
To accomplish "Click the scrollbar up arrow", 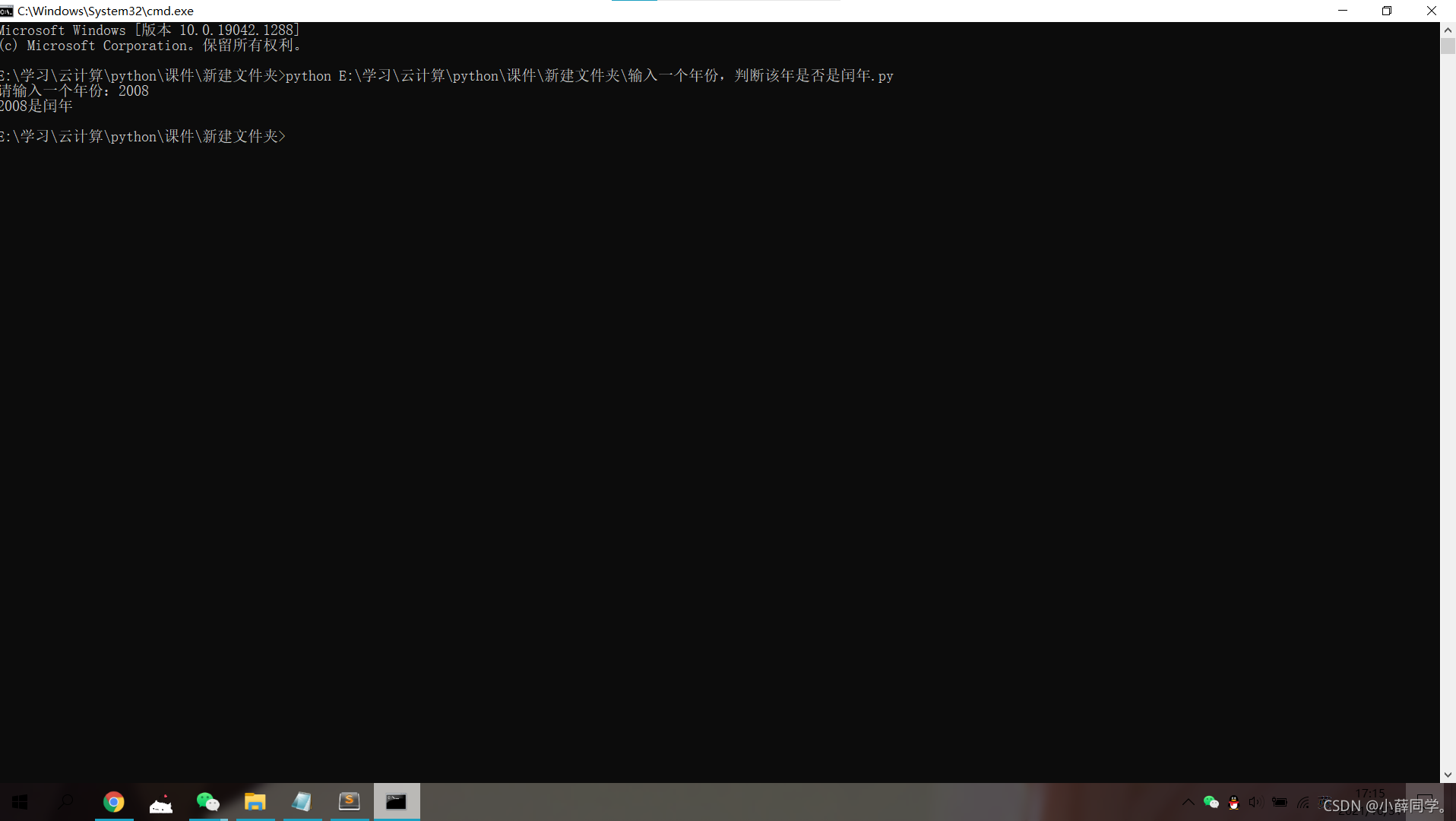I will [1448, 30].
